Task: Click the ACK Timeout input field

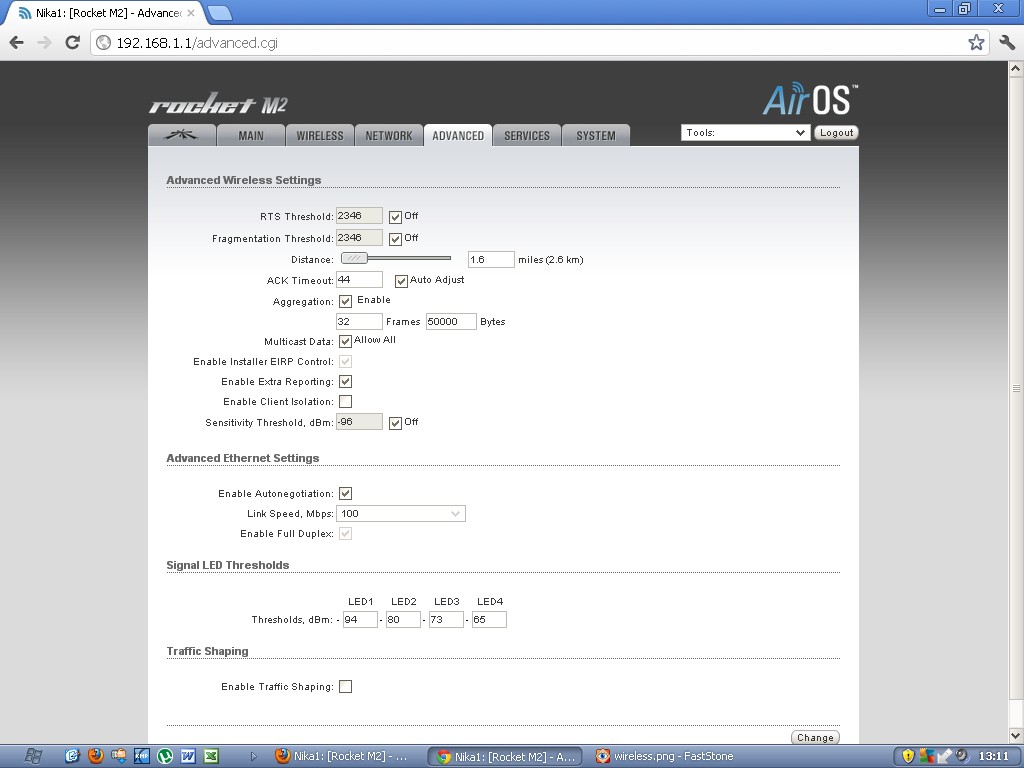Action: click(x=359, y=280)
